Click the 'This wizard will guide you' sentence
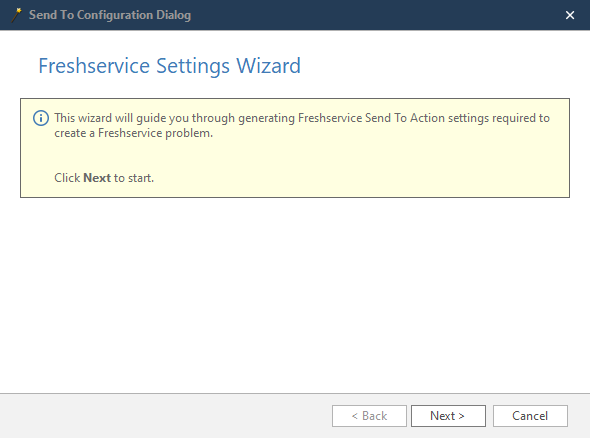590x438 pixels. point(302,118)
